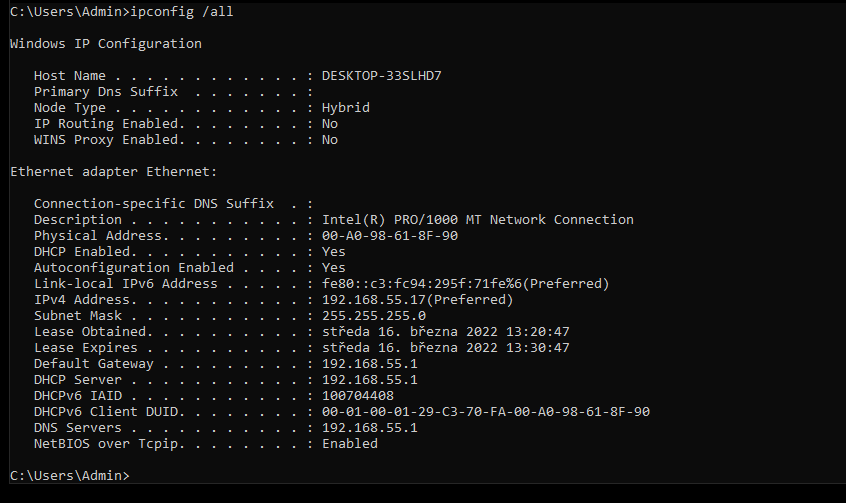
Task: Click the subnet mask 255.255.255.0
Action: [x=373, y=315]
